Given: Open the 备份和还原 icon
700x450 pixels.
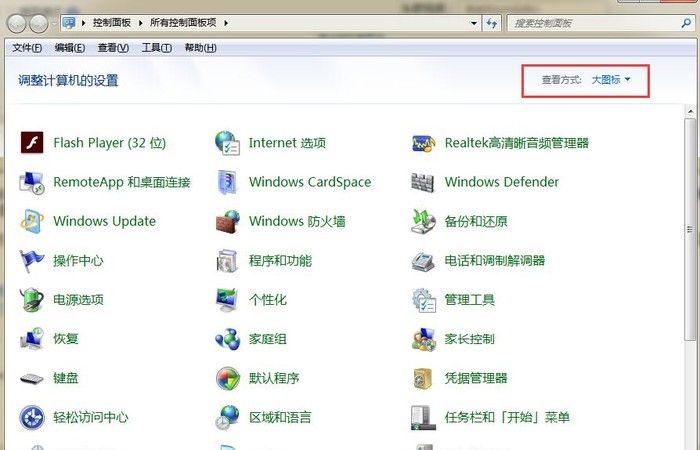Looking at the screenshot, I should (x=423, y=221).
